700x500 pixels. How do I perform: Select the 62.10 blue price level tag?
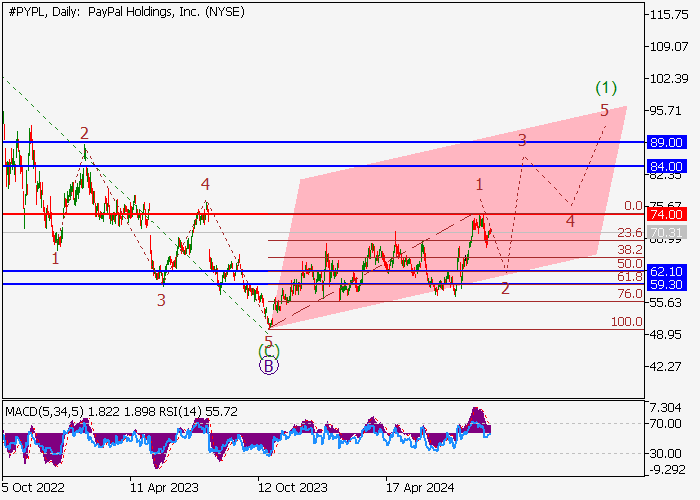point(665,271)
